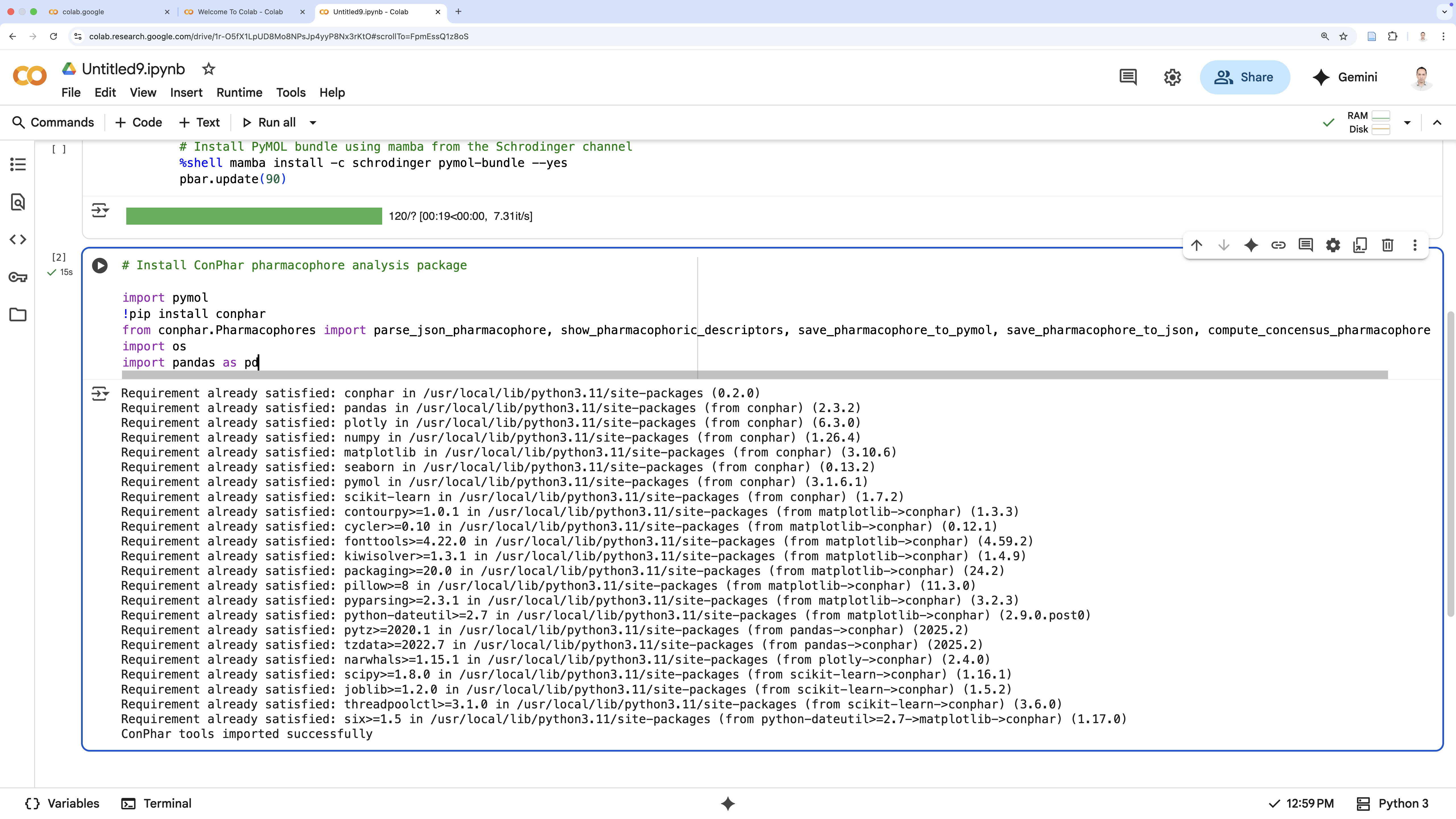Toggle progress bar cell output view
The height and width of the screenshot is (819, 1456).
point(100,211)
